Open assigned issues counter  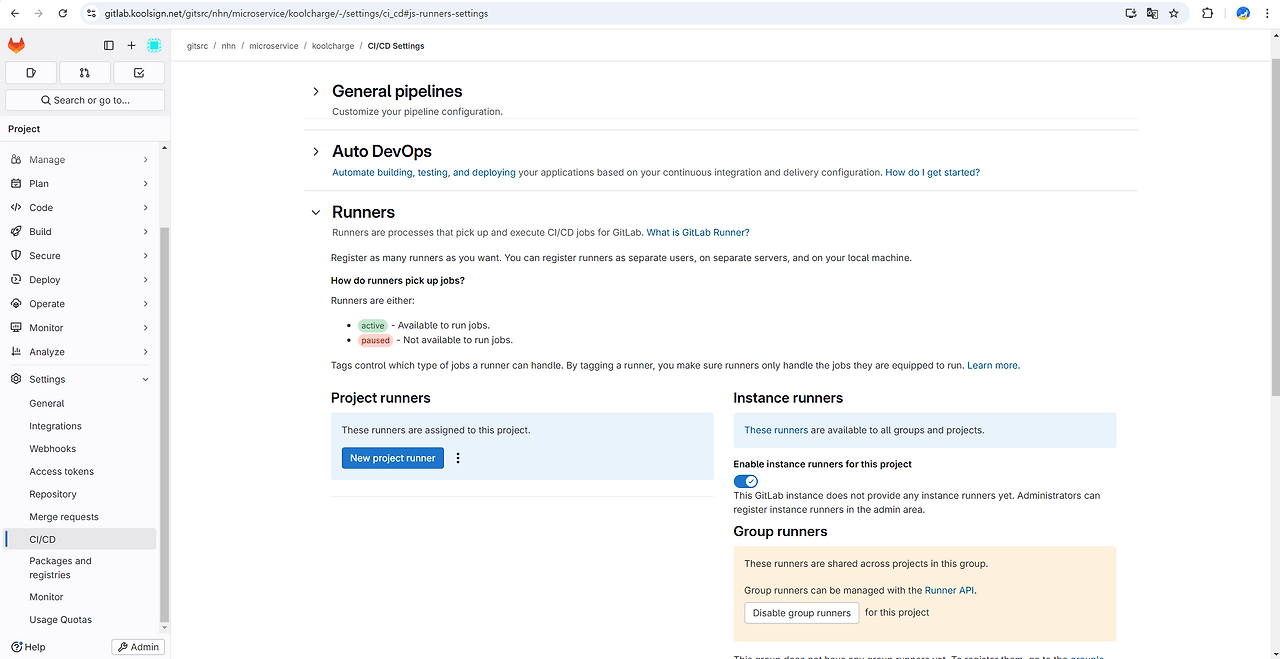31,73
